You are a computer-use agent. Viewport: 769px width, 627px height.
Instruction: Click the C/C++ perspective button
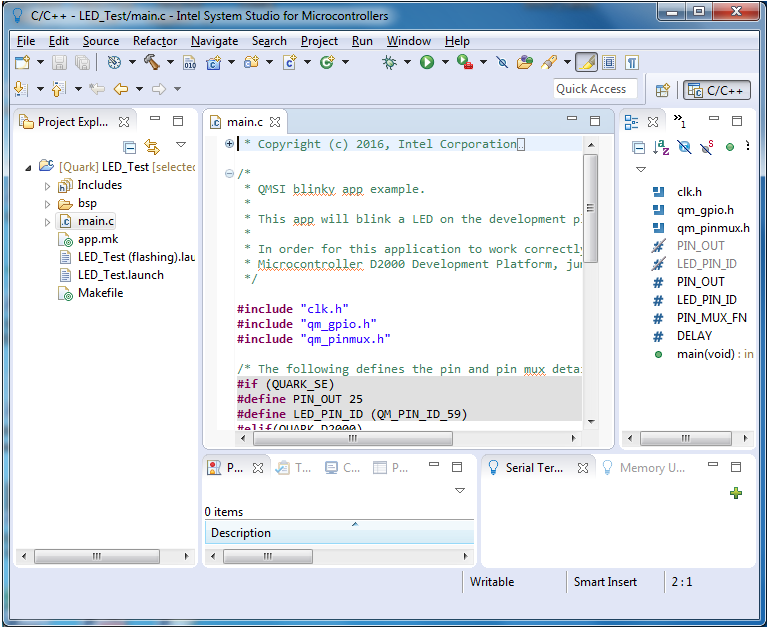click(x=717, y=90)
